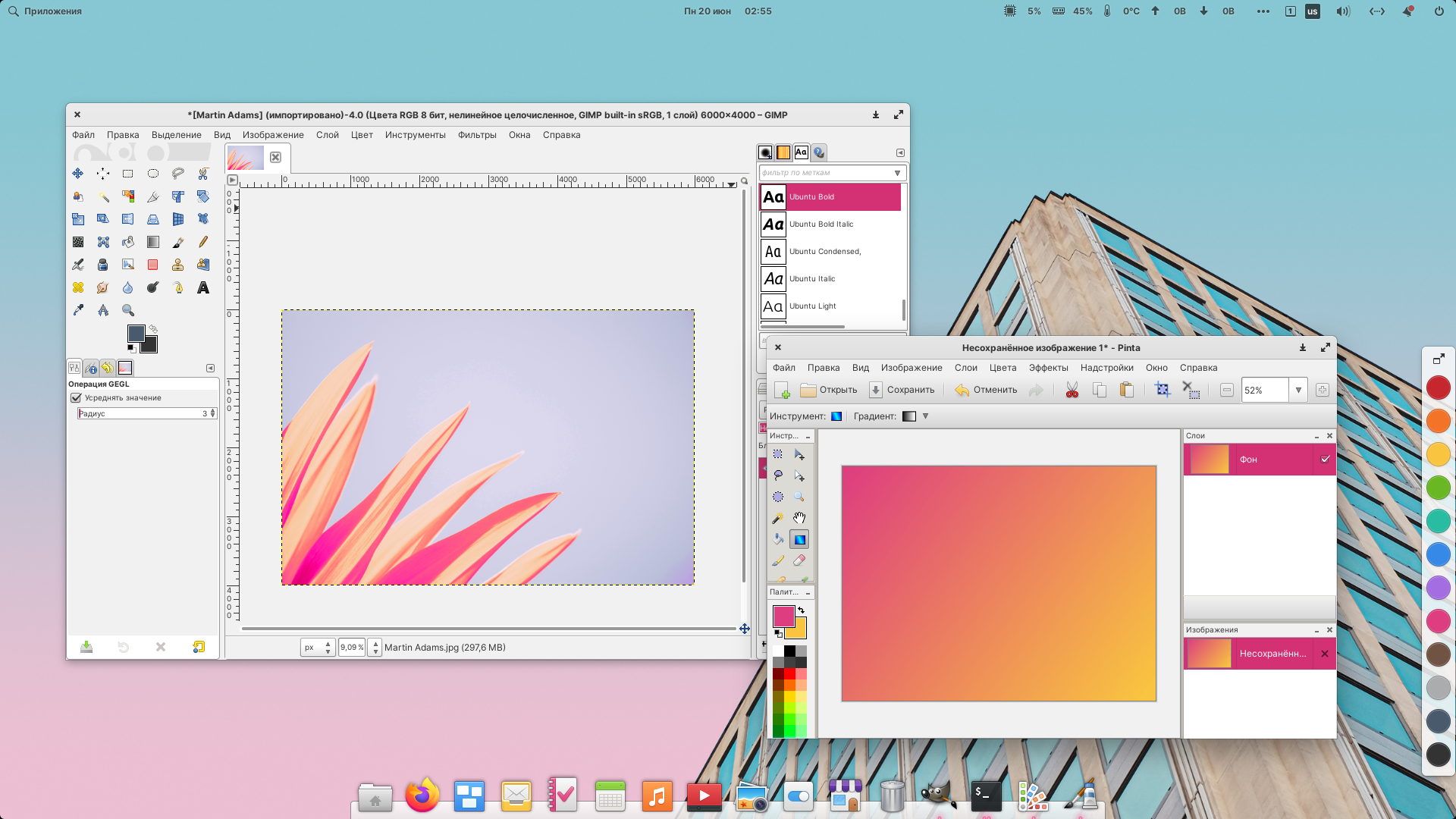Toggle visibility of the Фон layer
Viewport: 1456px width, 819px height.
pyautogui.click(x=1325, y=460)
